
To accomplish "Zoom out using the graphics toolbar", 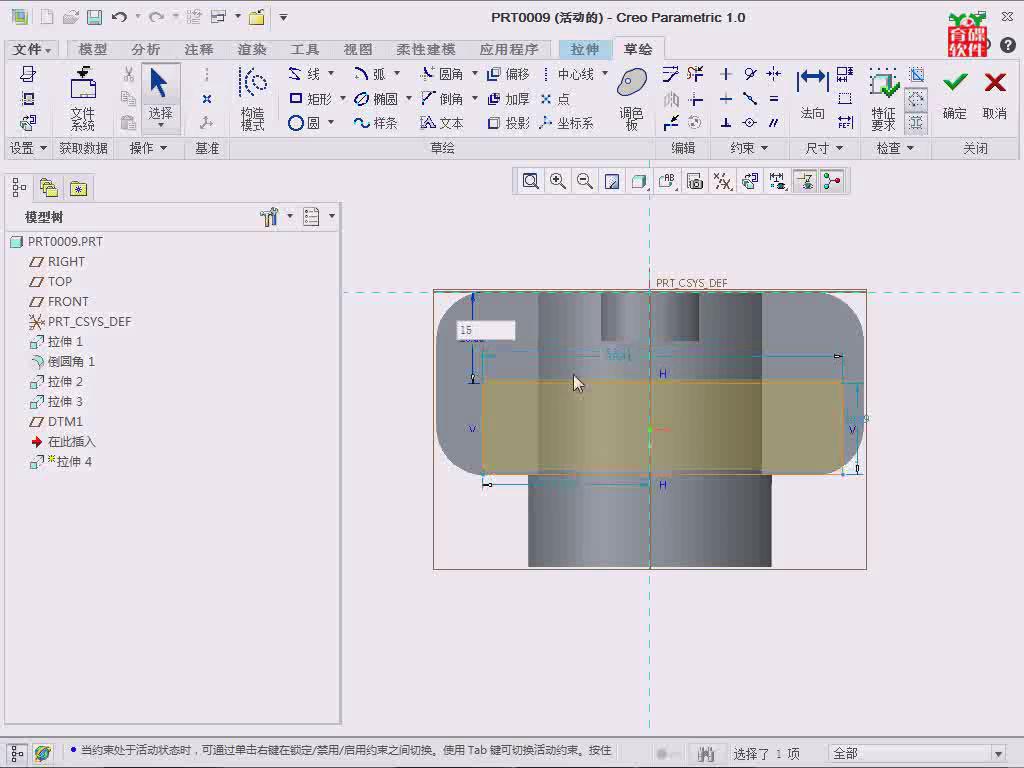I will (584, 181).
